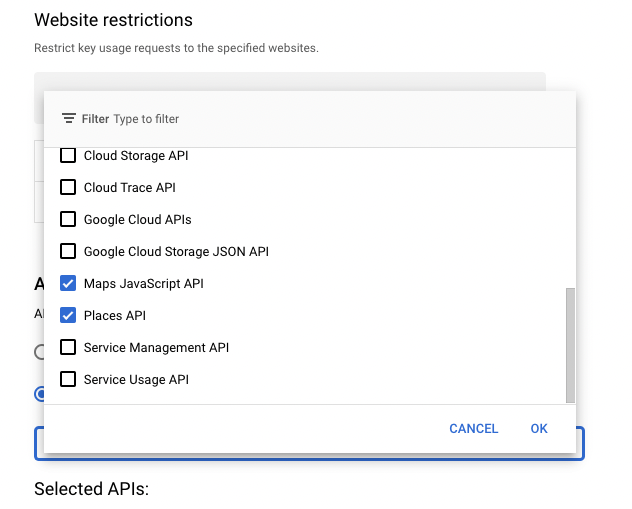Click the 'Selected APIs:' heading
Image resolution: width=632 pixels, height=509 pixels.
pyautogui.click(x=91, y=489)
